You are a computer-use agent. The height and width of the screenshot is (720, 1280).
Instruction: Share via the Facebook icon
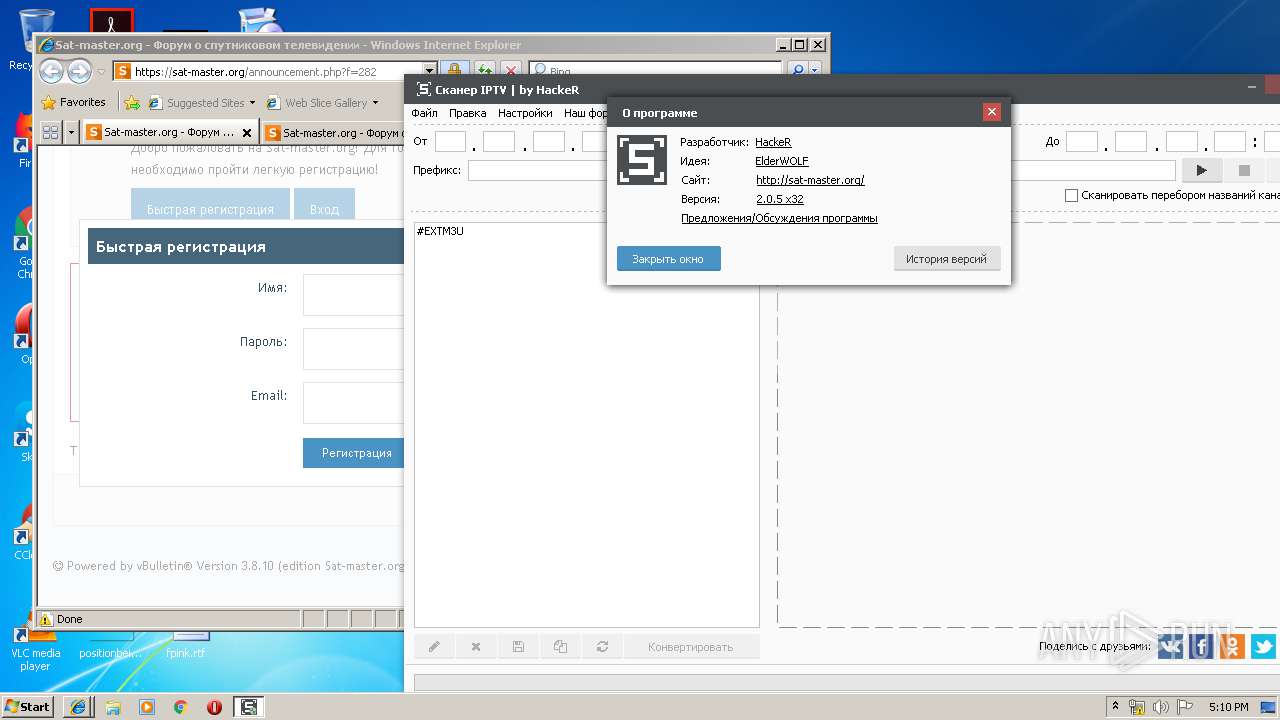(1202, 647)
